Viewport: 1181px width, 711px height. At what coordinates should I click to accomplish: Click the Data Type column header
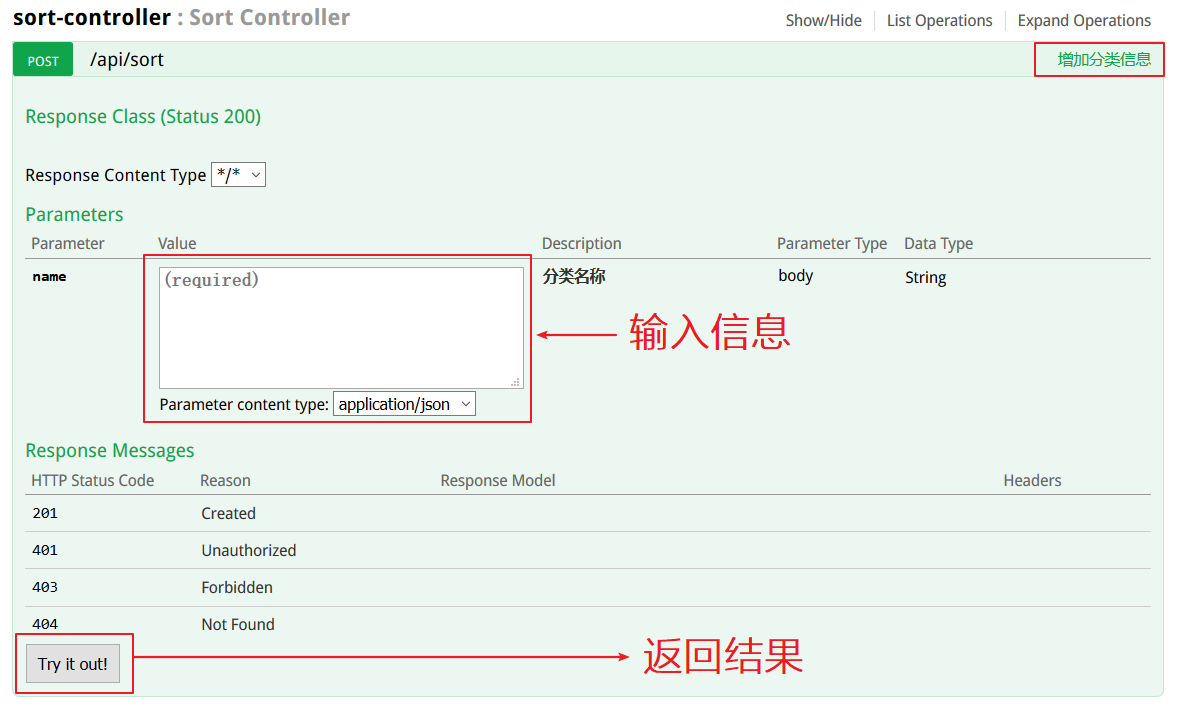tap(938, 243)
